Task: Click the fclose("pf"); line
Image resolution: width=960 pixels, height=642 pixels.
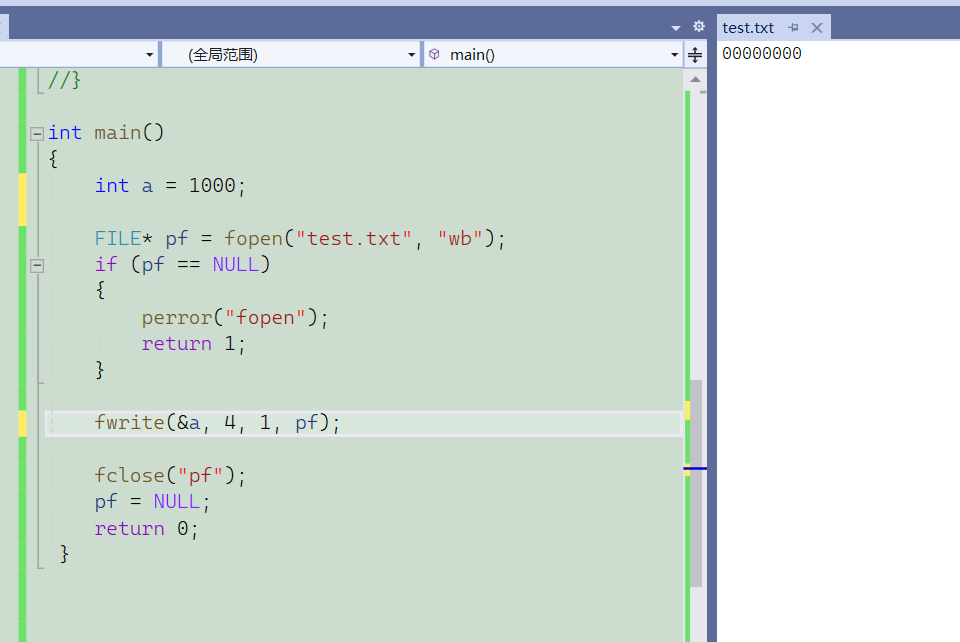Action: (170, 476)
